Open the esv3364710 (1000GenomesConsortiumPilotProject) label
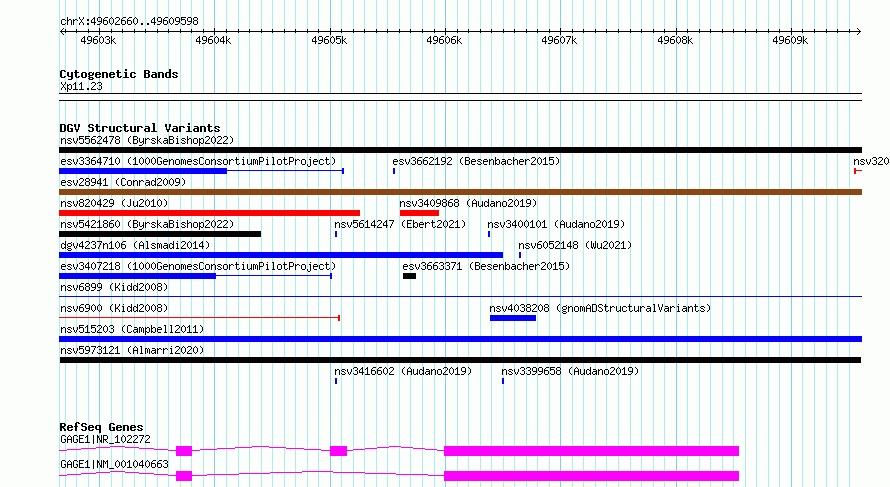This screenshot has width=890, height=487. click(198, 161)
